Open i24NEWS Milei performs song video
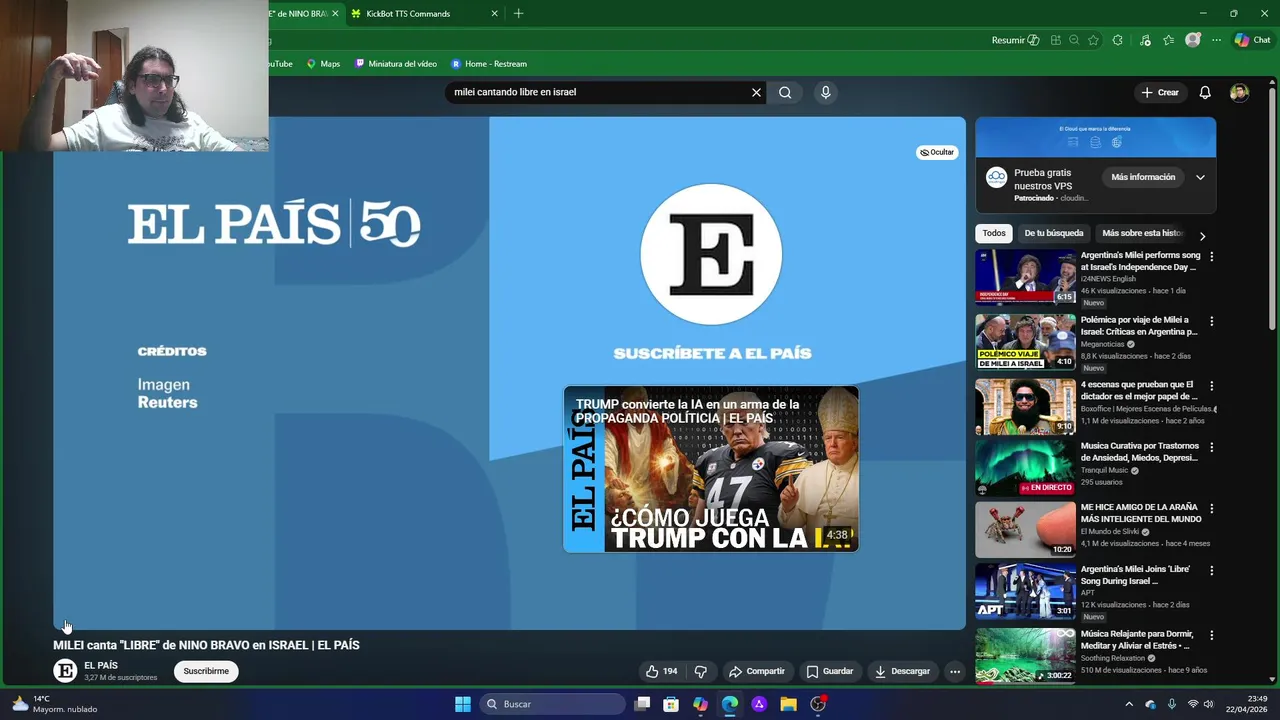 1026,276
